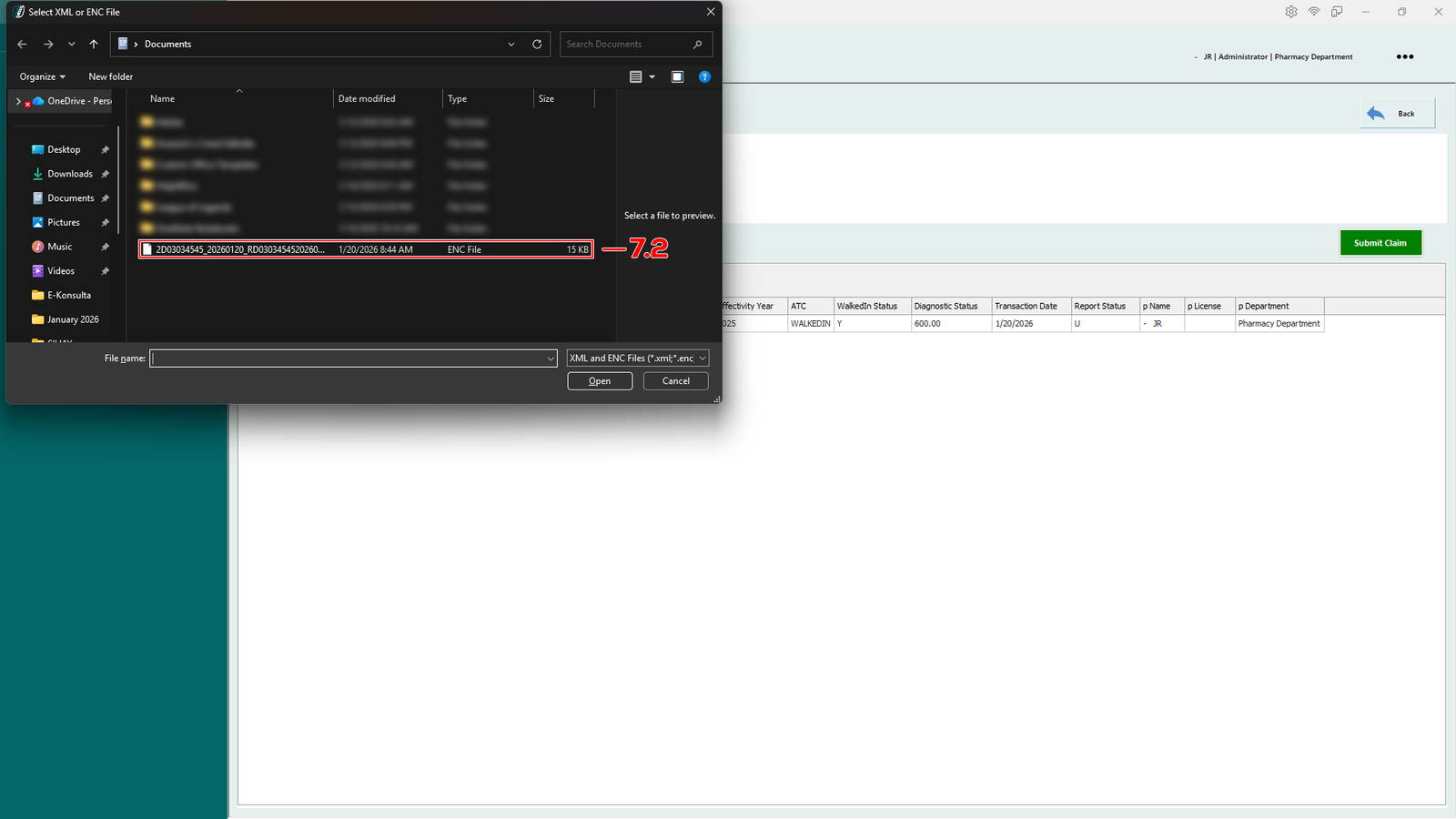Viewport: 1456px width, 819px height.
Task: Click New folder in toolbar
Action: 110,77
